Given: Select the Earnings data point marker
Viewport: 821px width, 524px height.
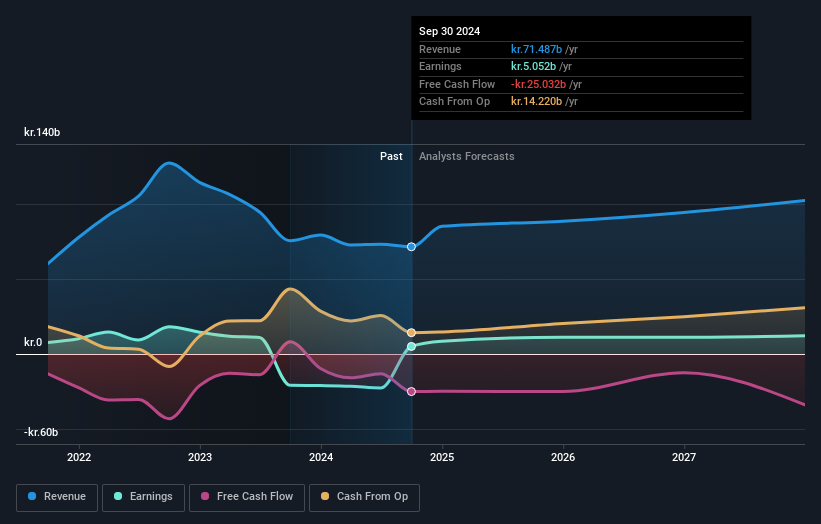Looking at the screenshot, I should tap(412, 346).
